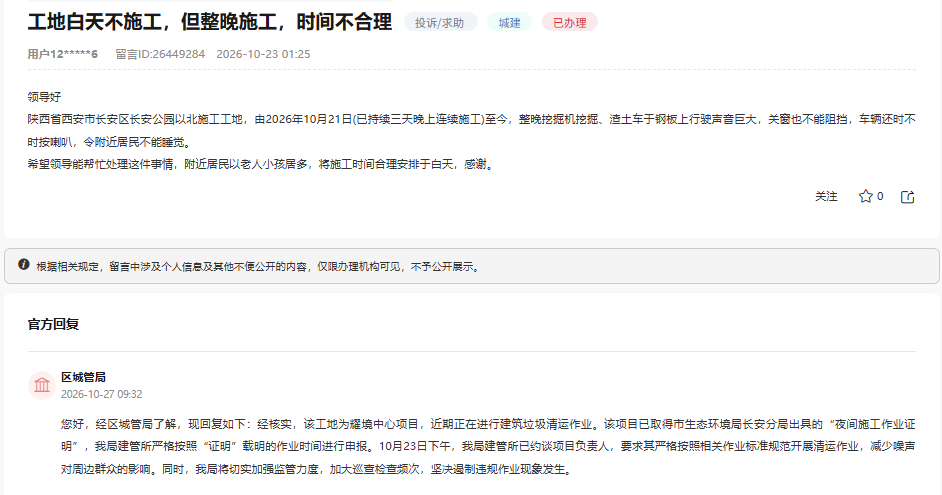
Task: Click the star favorite icon
Action: click(865, 196)
